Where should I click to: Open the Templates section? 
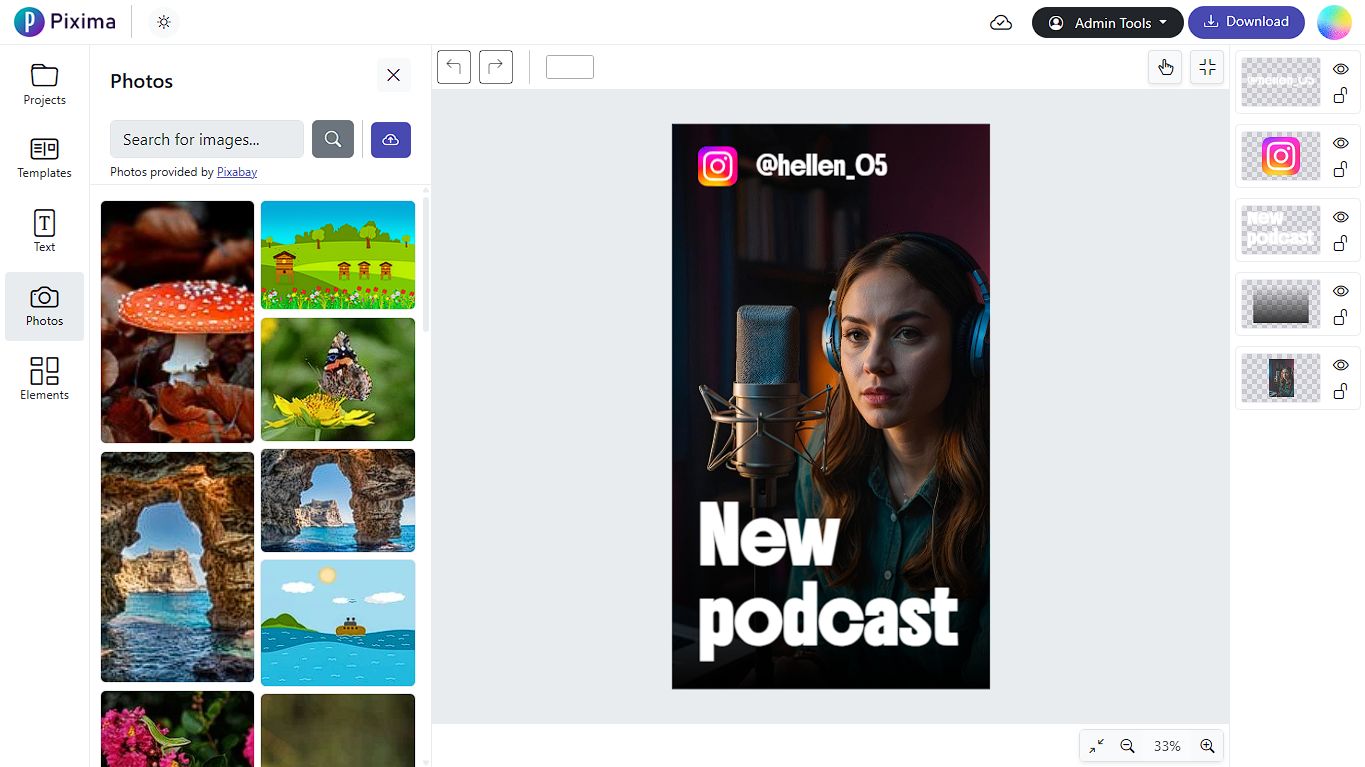[x=45, y=158]
